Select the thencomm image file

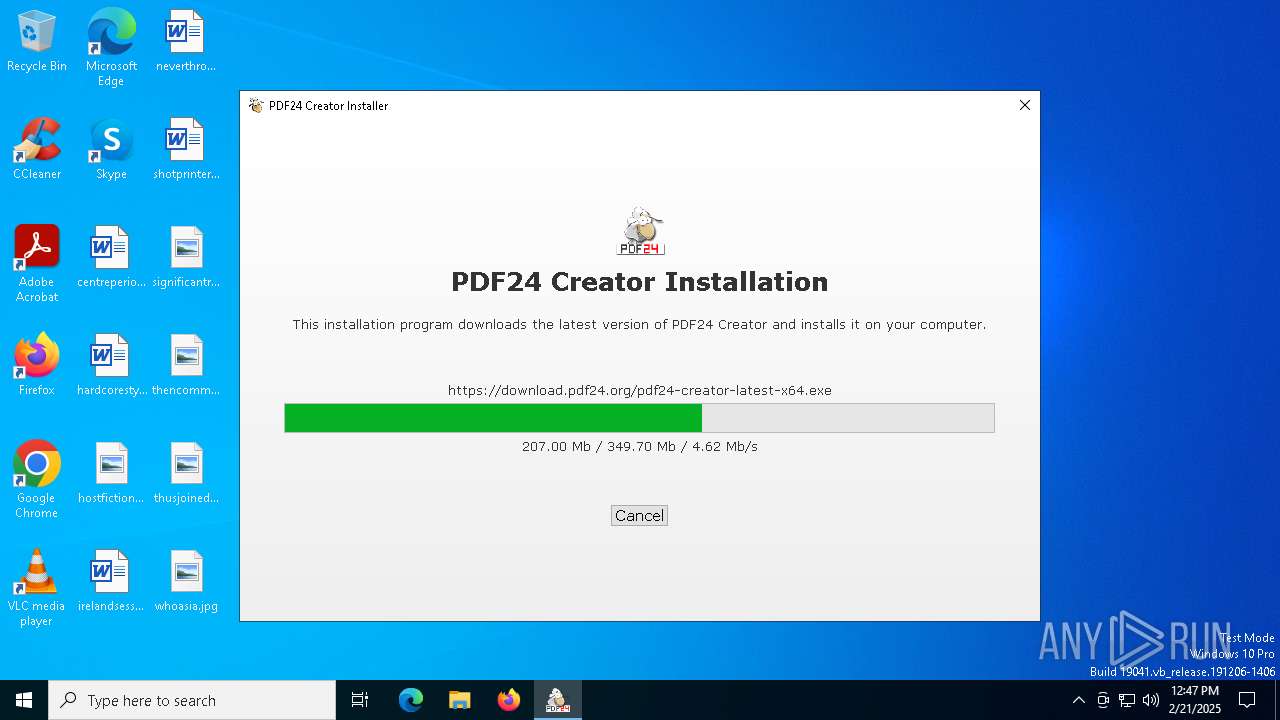[186, 366]
